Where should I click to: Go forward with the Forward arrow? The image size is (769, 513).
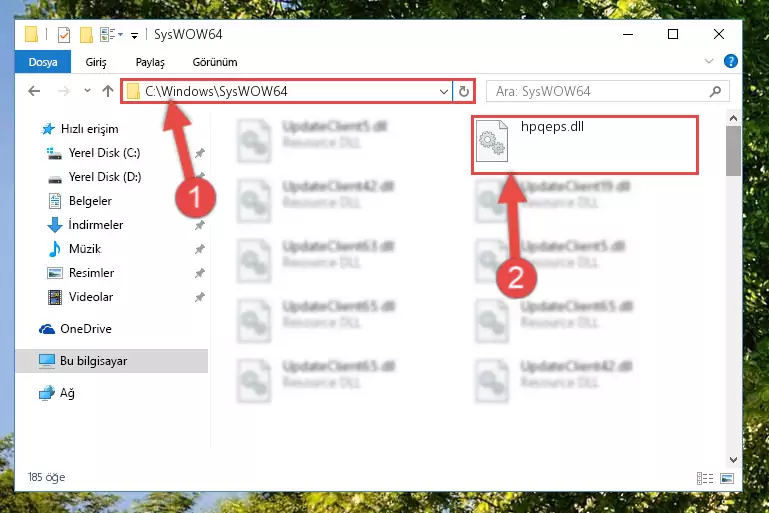click(x=64, y=91)
